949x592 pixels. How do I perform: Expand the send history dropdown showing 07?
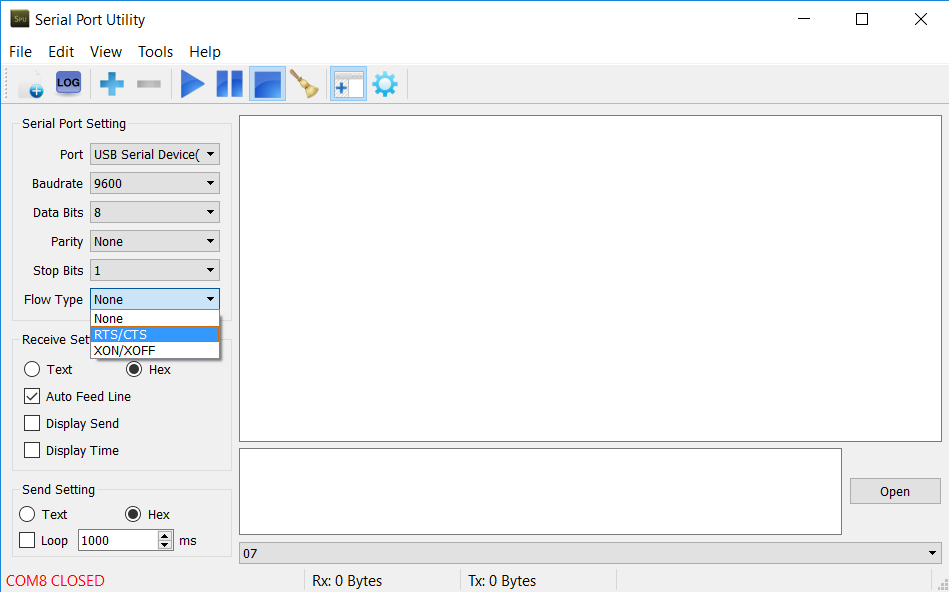590,553
